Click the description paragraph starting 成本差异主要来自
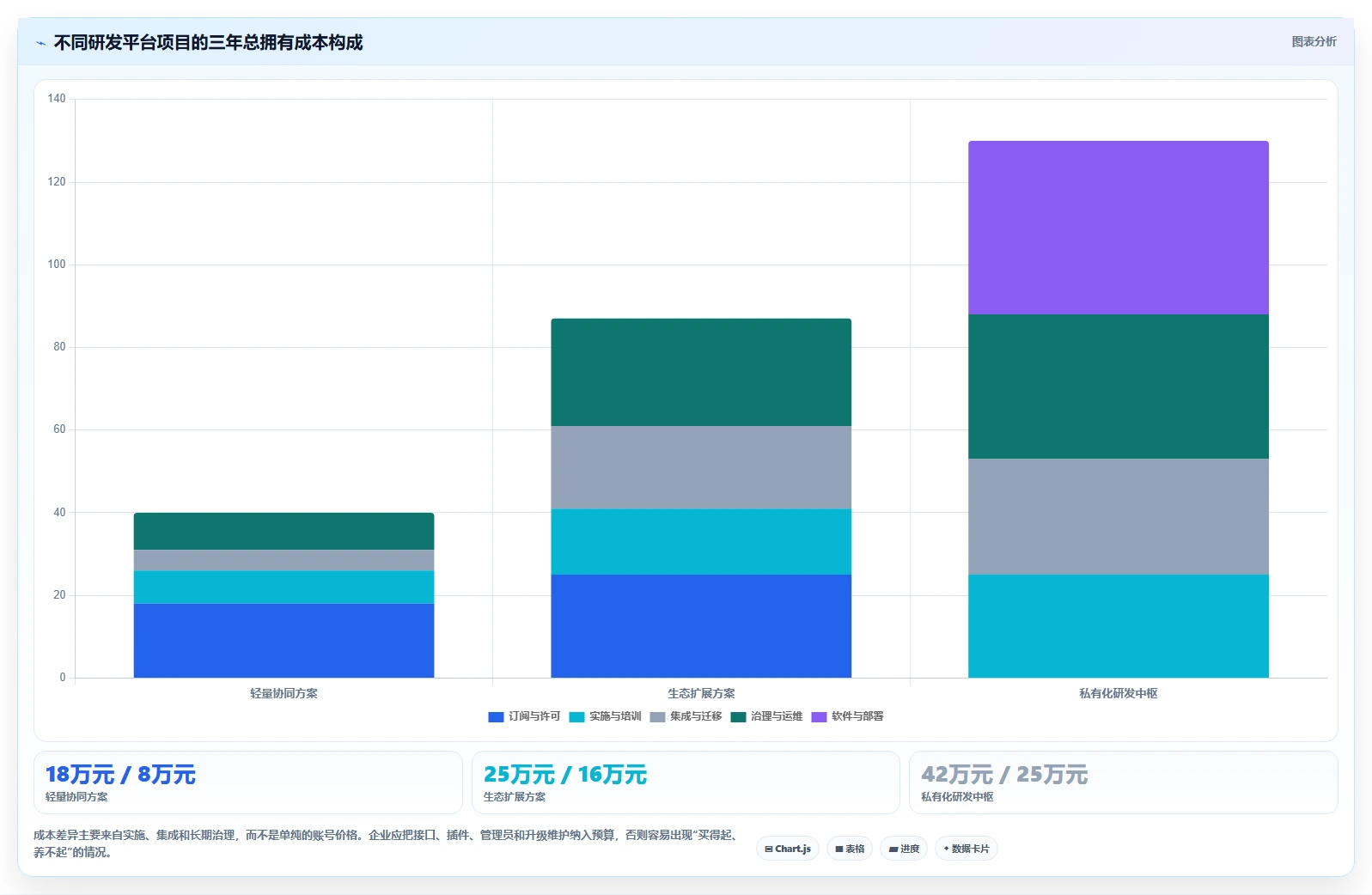 pyautogui.click(x=386, y=843)
